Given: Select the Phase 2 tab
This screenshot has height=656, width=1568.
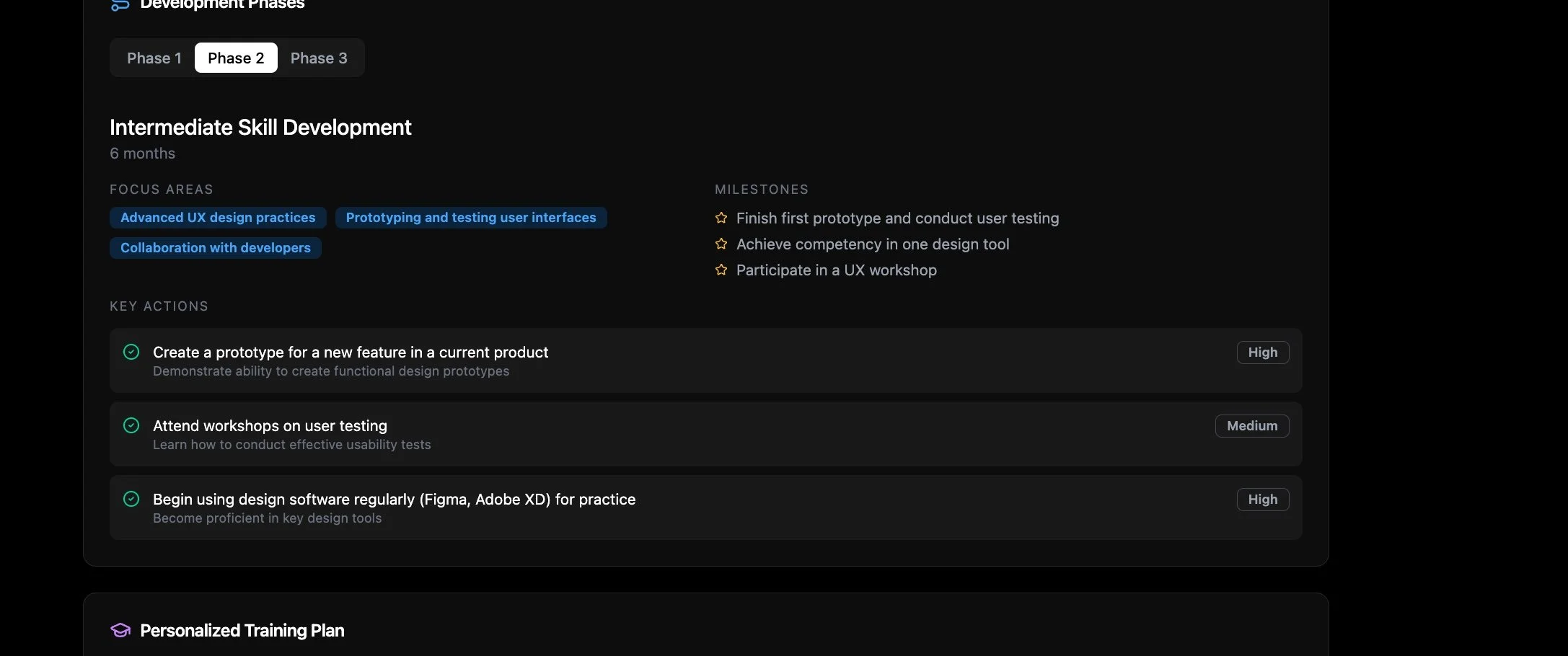Looking at the screenshot, I should [x=236, y=58].
